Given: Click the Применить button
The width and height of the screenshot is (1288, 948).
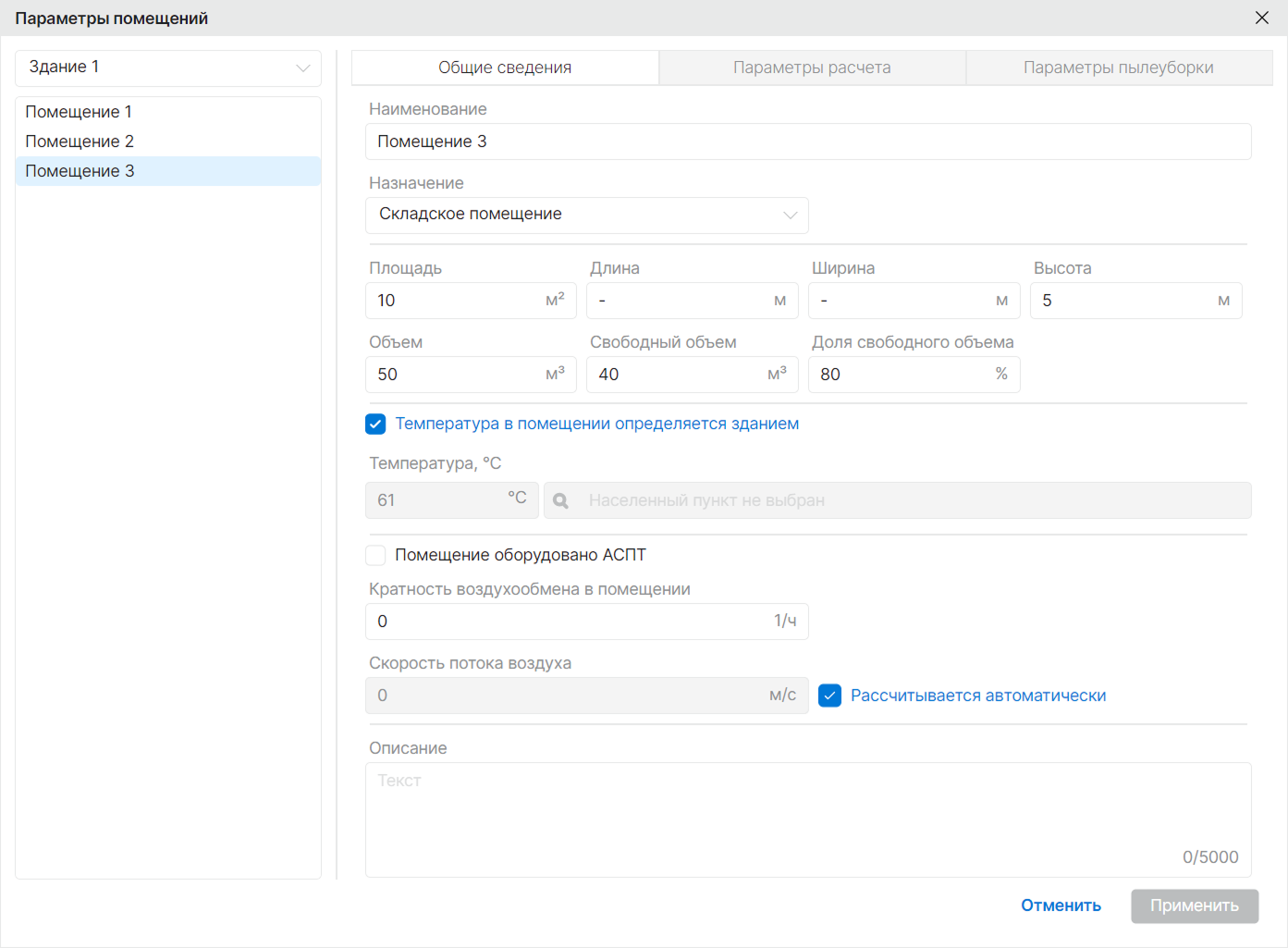Looking at the screenshot, I should point(1195,905).
